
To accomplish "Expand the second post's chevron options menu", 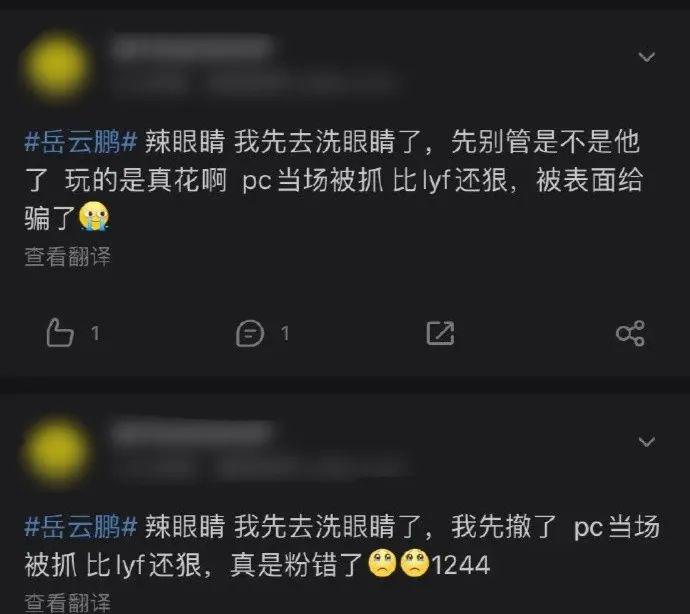I will [x=646, y=441].
